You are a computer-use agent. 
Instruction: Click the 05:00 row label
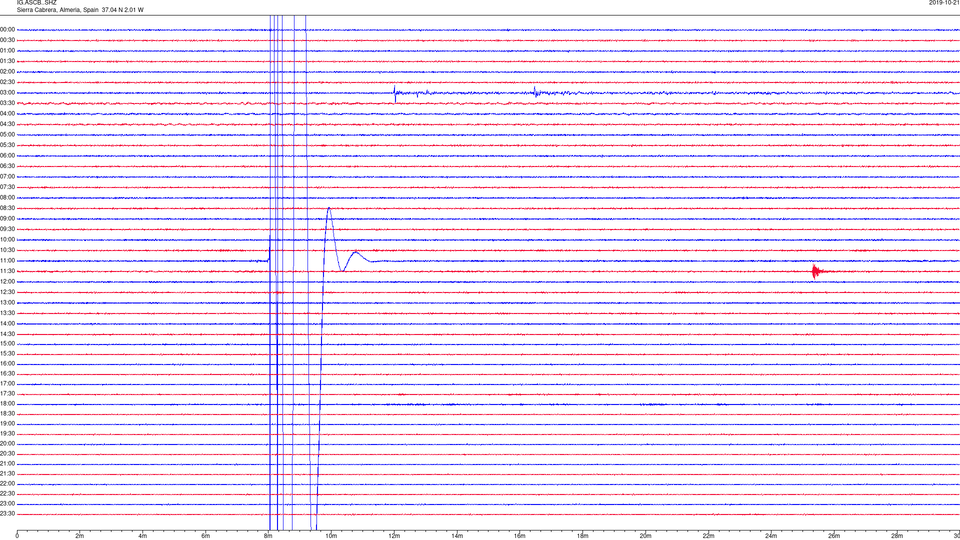click(7, 134)
